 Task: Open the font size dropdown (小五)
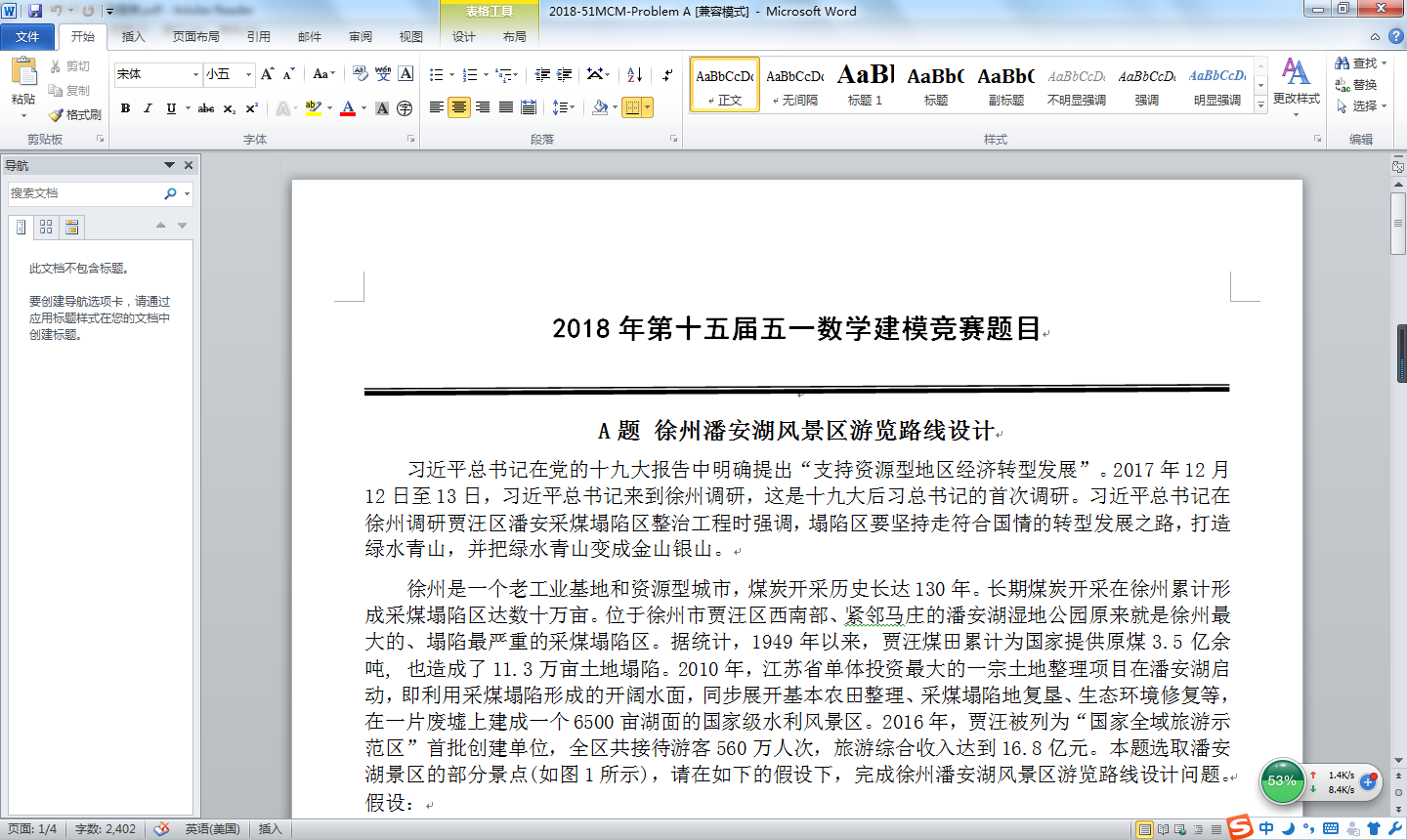(248, 74)
